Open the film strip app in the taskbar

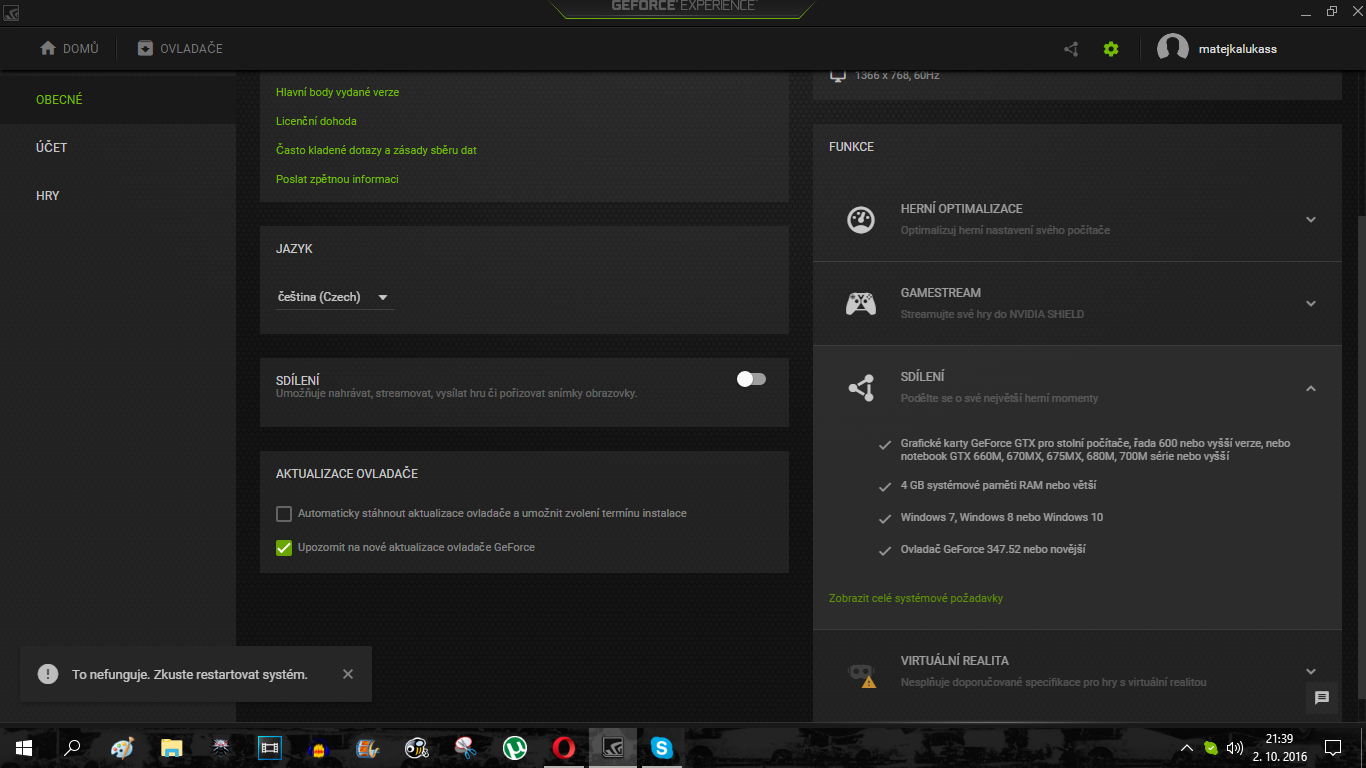(x=269, y=747)
